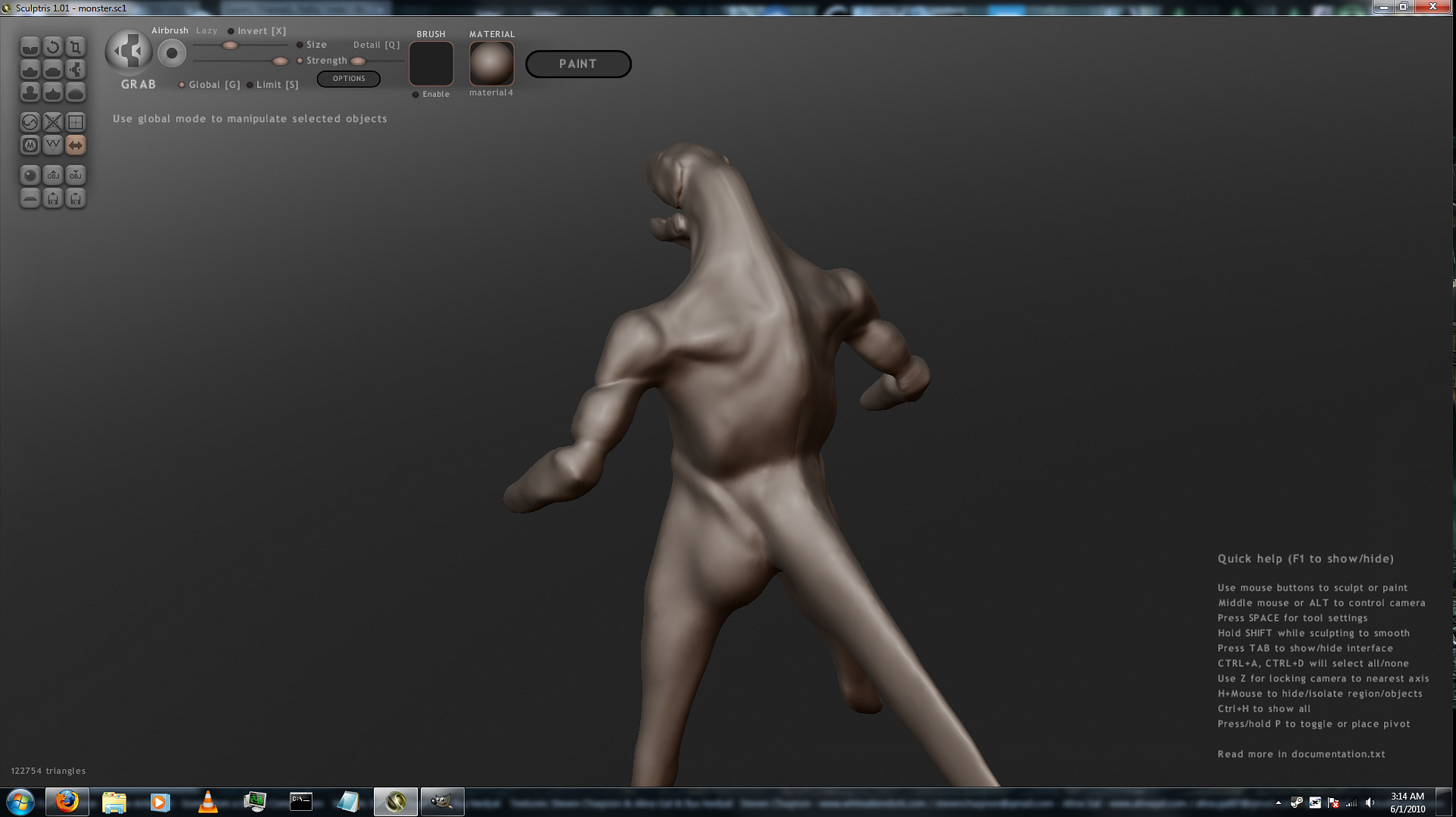Open the Windows Start orb
This screenshot has width=1456, height=817.
[x=20, y=802]
